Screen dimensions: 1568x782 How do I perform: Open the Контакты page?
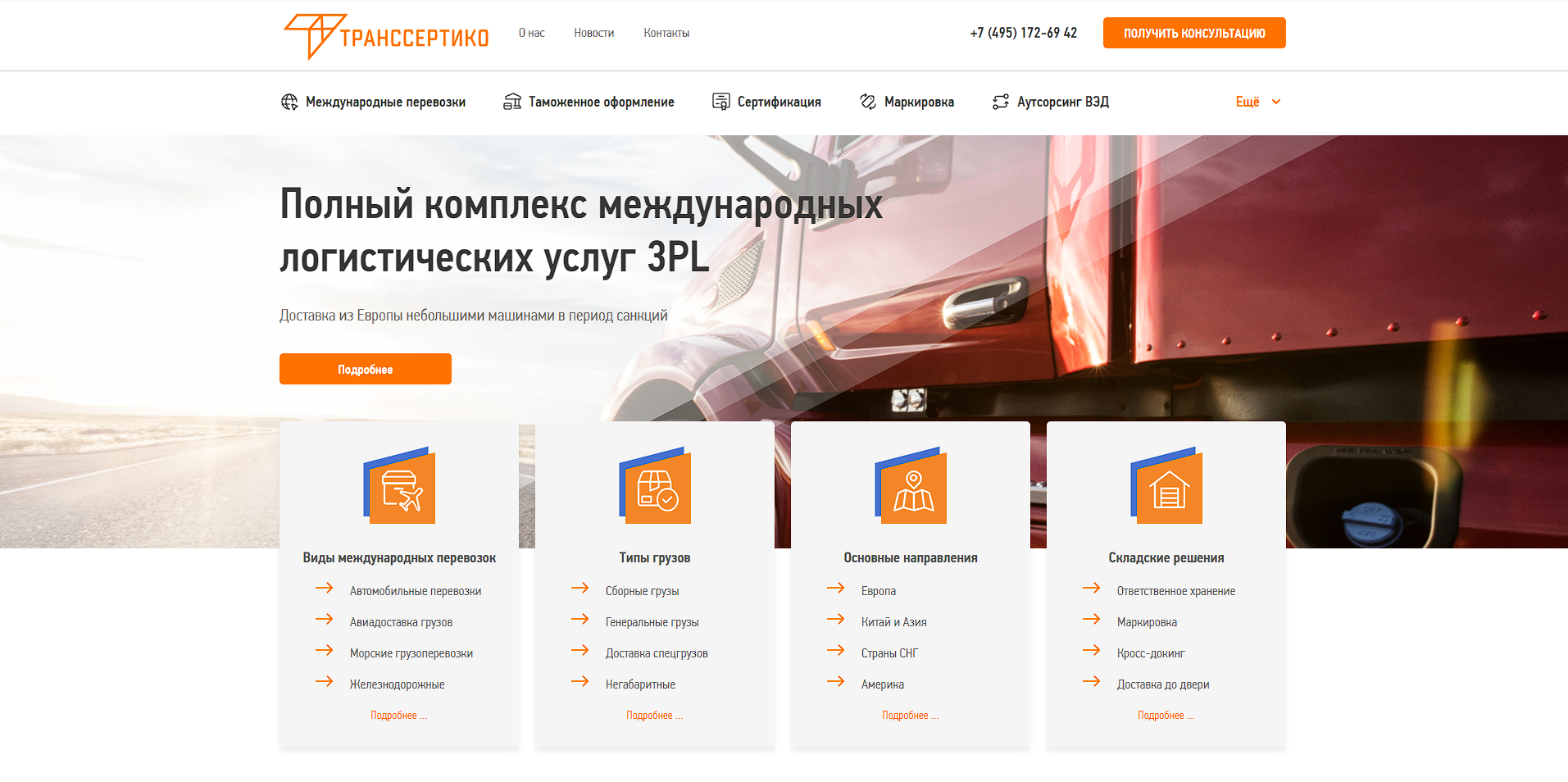(666, 33)
